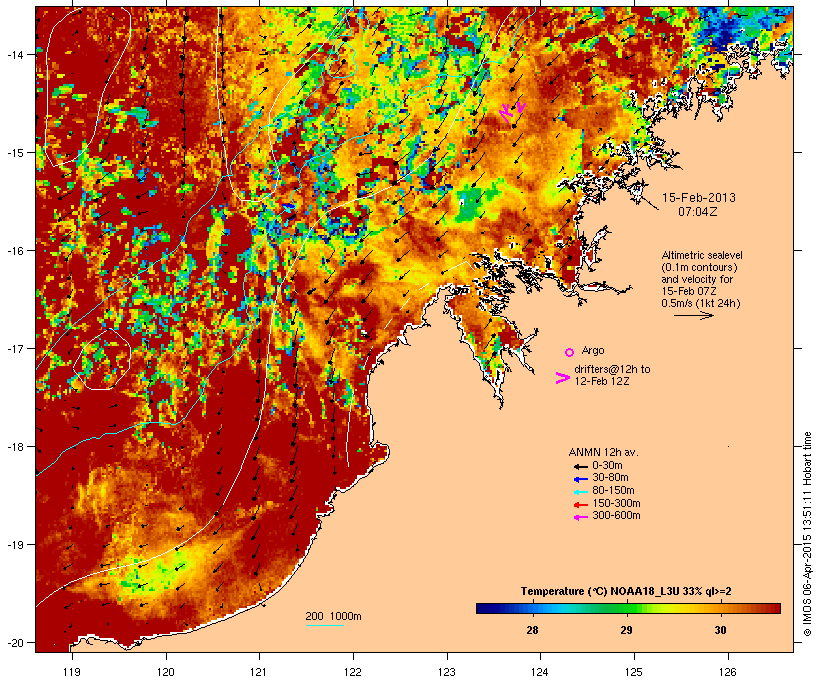Click the 'Altimetric sealevel' text
Image resolution: width=820 pixels, height=680 pixels.
702,255
